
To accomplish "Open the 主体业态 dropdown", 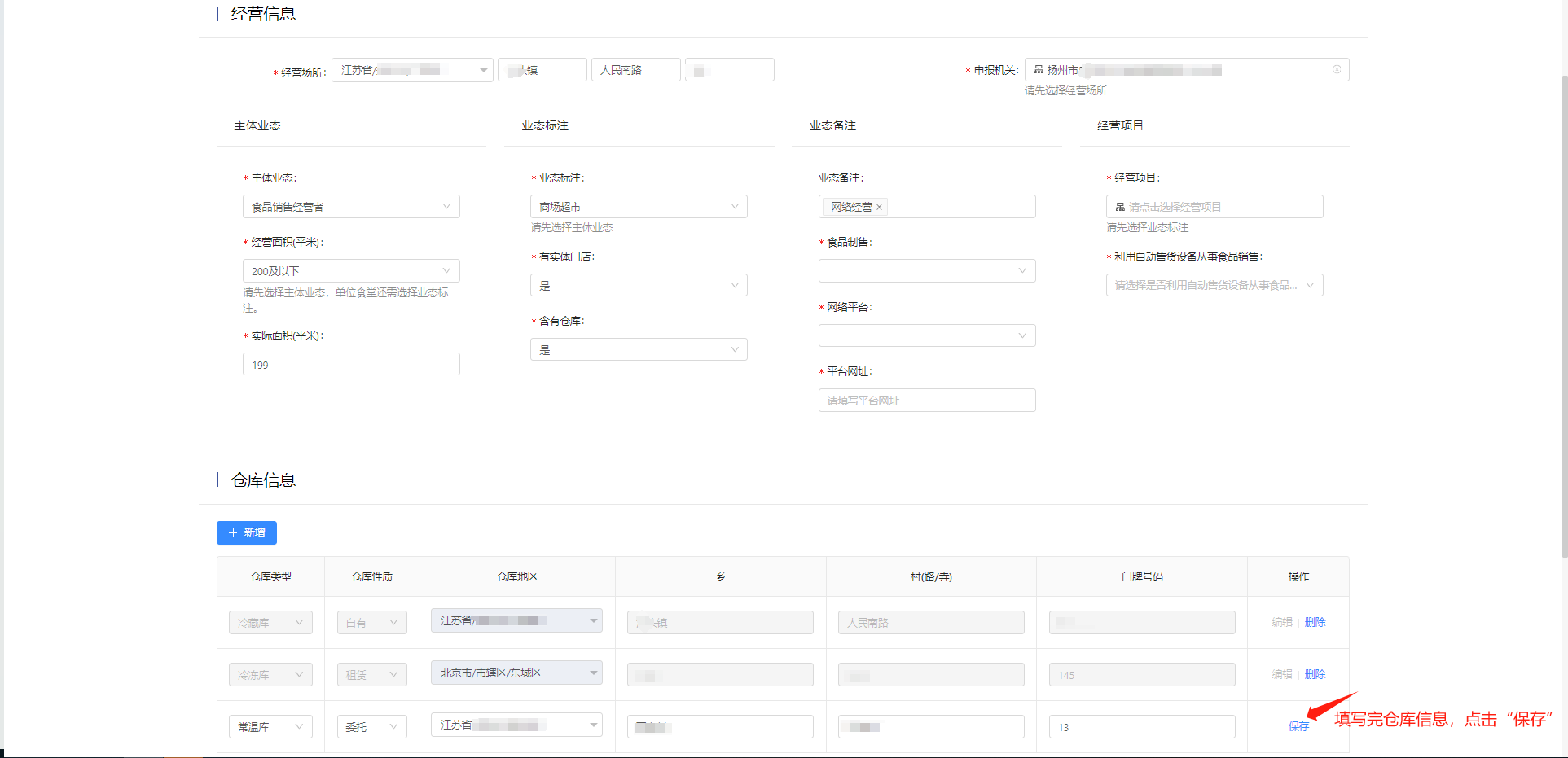I will point(351,207).
